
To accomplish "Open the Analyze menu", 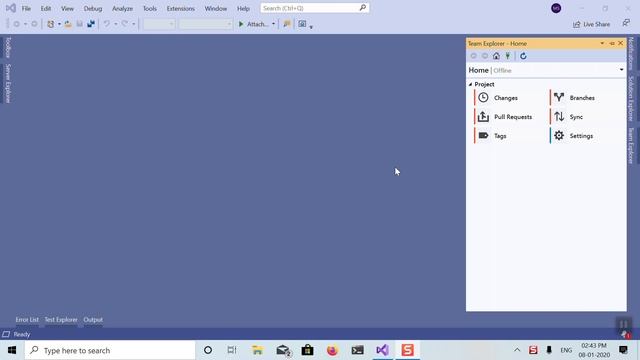I will click(122, 8).
